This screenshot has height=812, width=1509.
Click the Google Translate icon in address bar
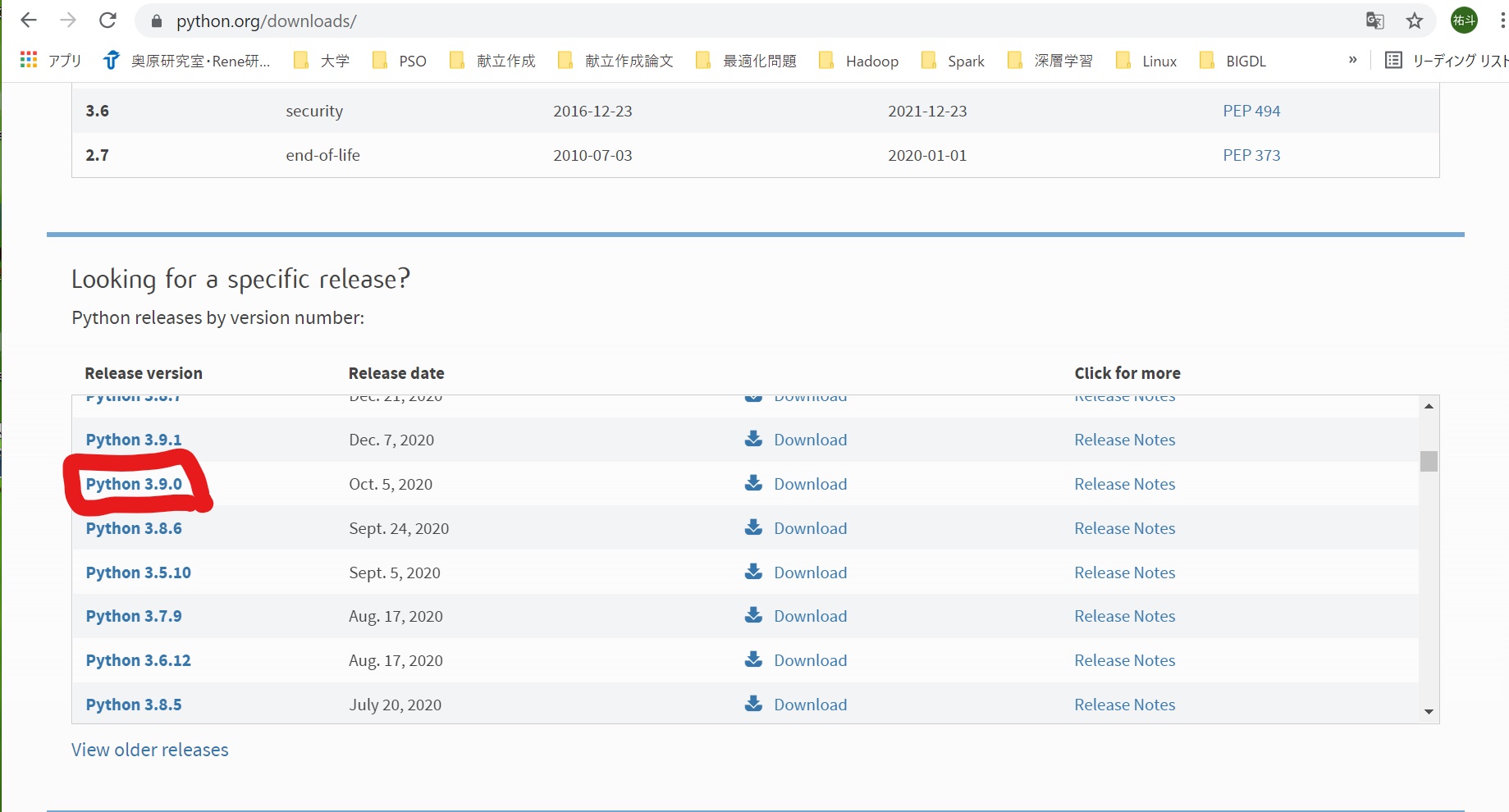tap(1374, 21)
